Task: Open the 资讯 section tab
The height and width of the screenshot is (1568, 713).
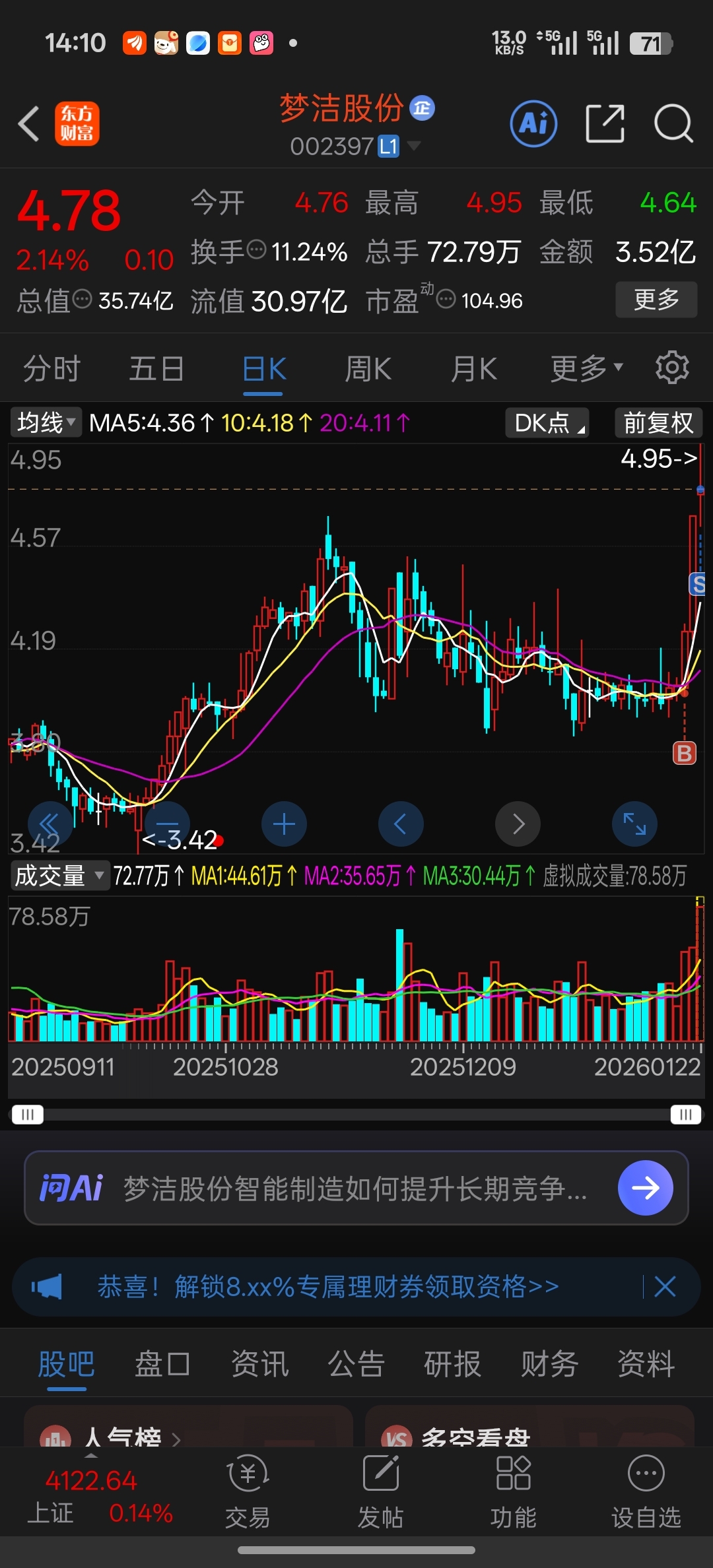Action: coord(259,1363)
